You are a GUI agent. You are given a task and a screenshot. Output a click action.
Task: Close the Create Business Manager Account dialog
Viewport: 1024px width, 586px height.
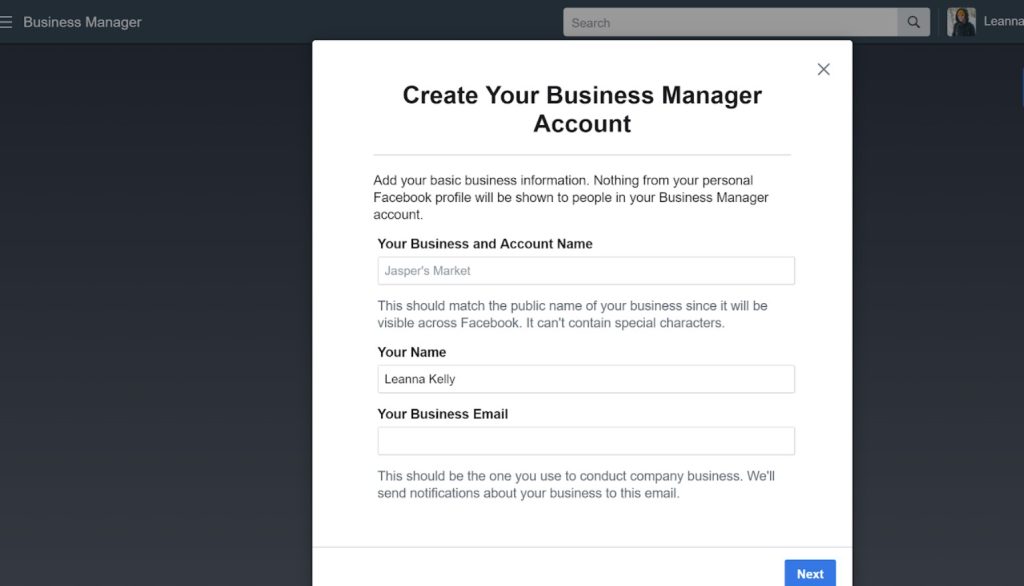point(823,69)
